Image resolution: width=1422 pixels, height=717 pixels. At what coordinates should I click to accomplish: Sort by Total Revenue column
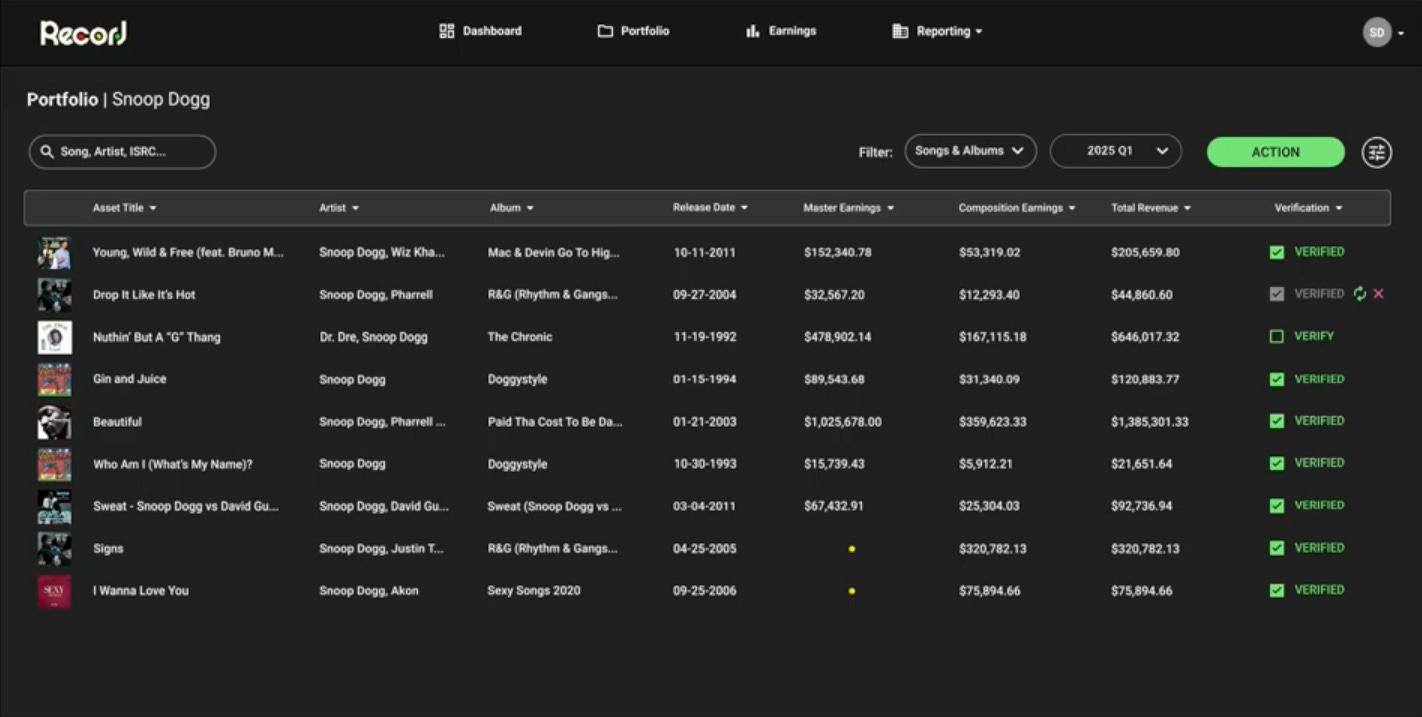[1151, 208]
